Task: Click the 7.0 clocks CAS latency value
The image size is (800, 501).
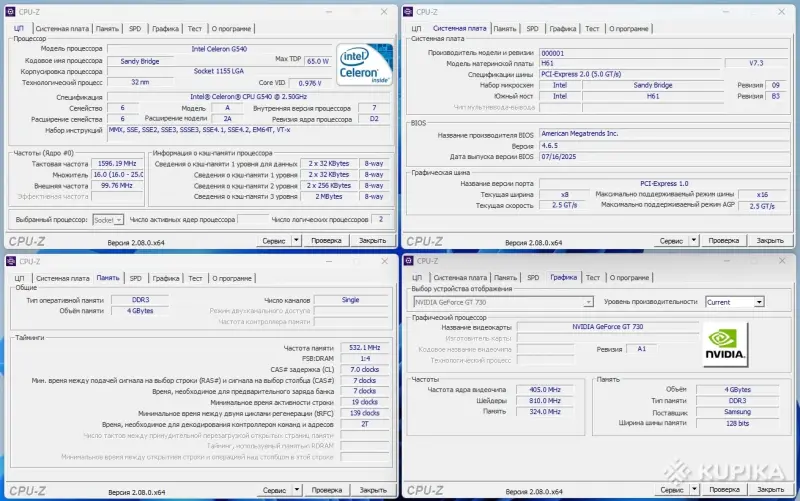Action: tap(364, 369)
